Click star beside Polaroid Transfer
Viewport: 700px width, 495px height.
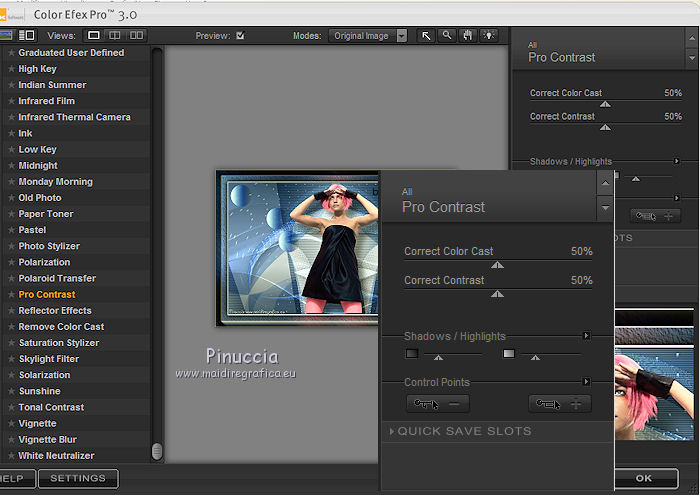pos(11,278)
